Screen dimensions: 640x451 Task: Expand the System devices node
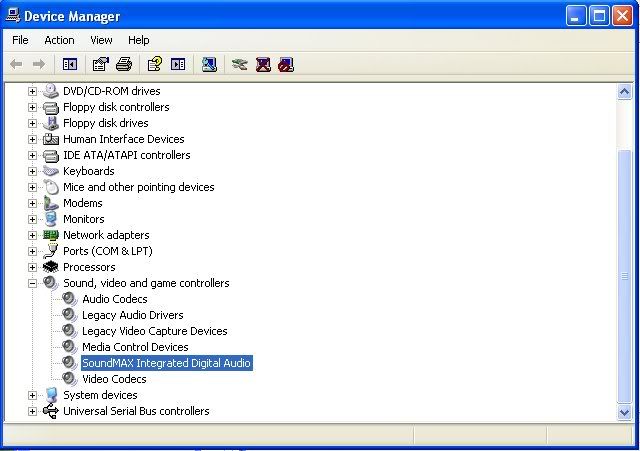tap(32, 395)
